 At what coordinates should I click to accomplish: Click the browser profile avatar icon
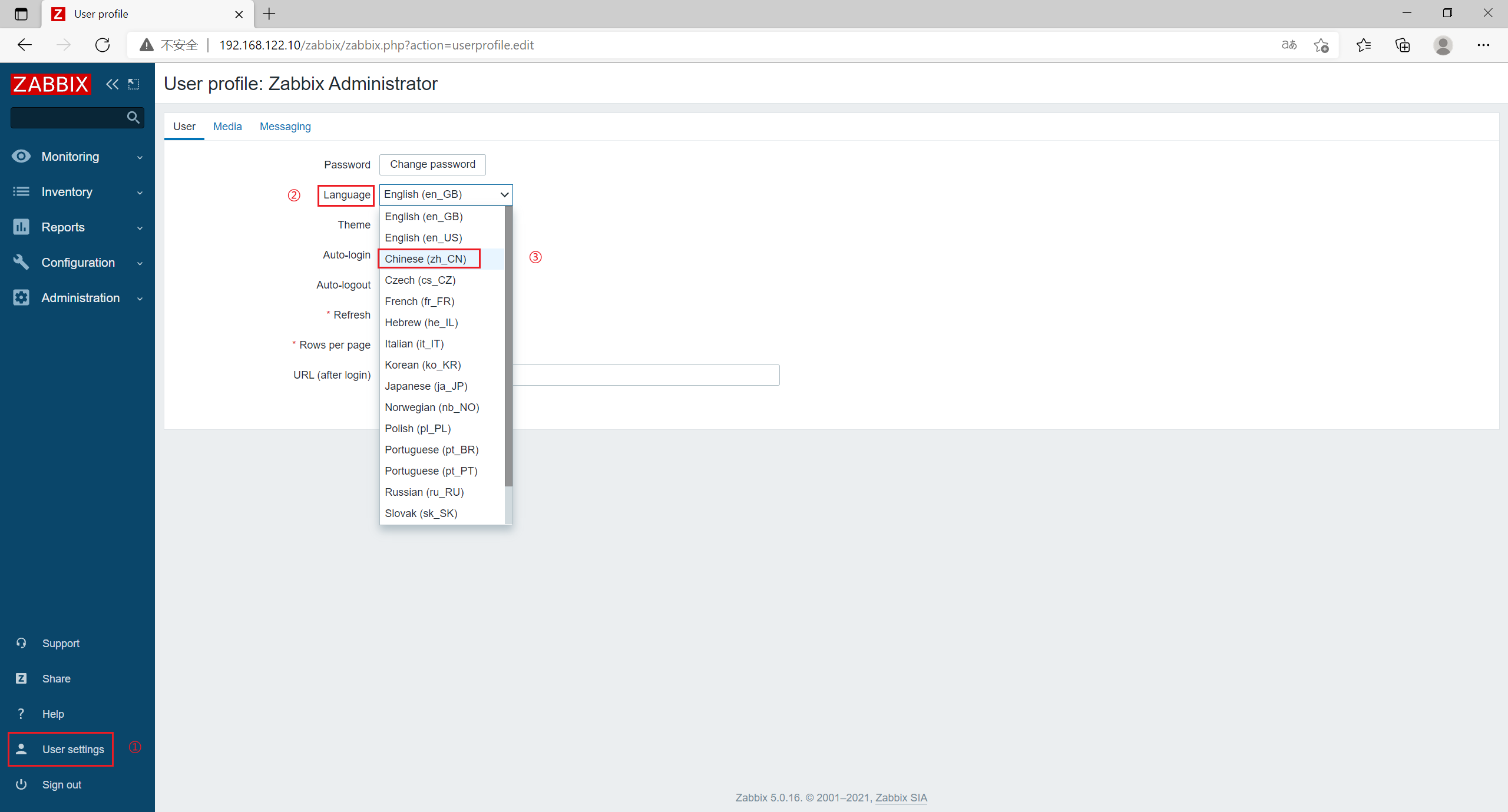point(1443,45)
